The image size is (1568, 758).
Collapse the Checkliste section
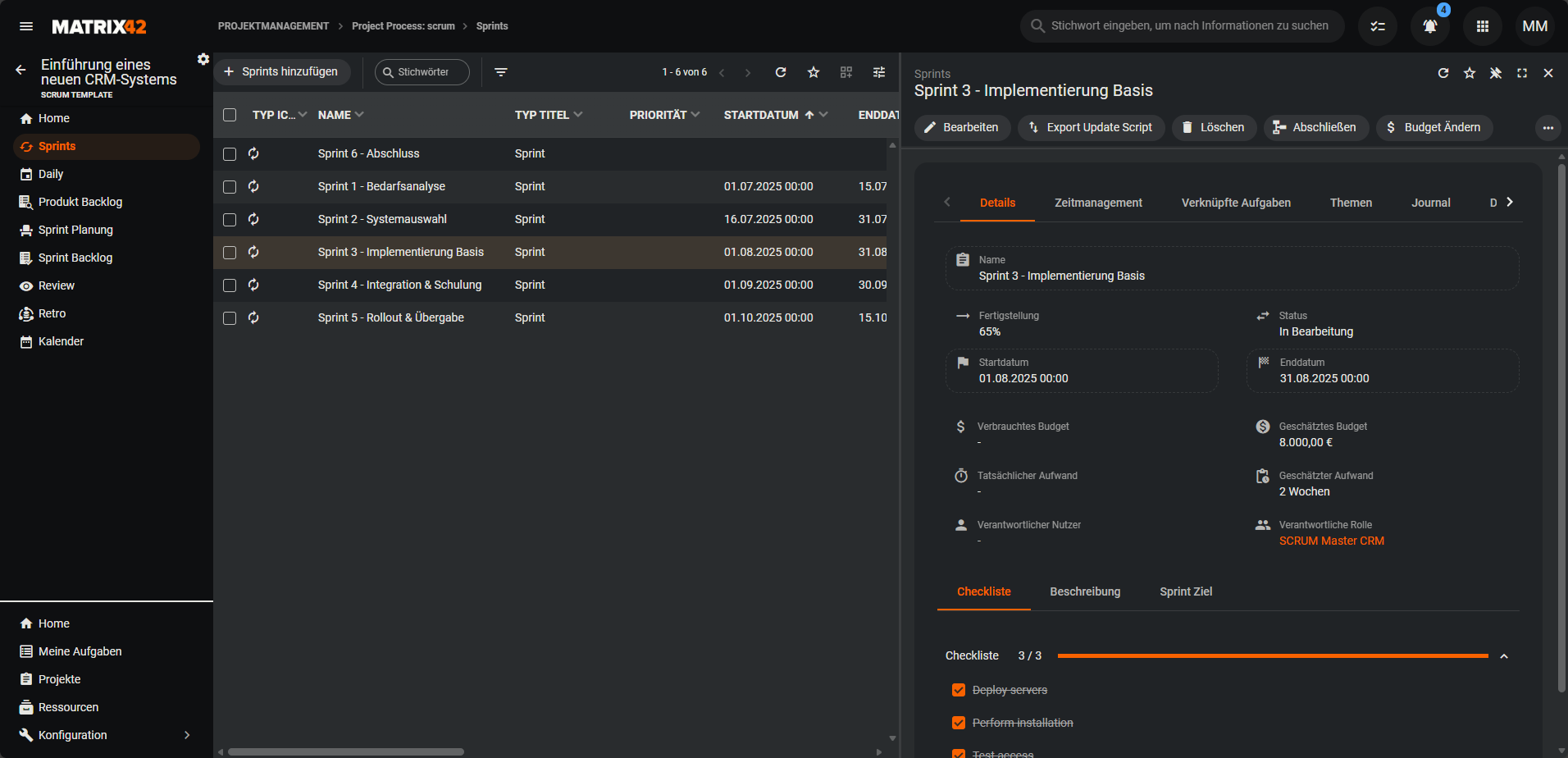point(1503,656)
